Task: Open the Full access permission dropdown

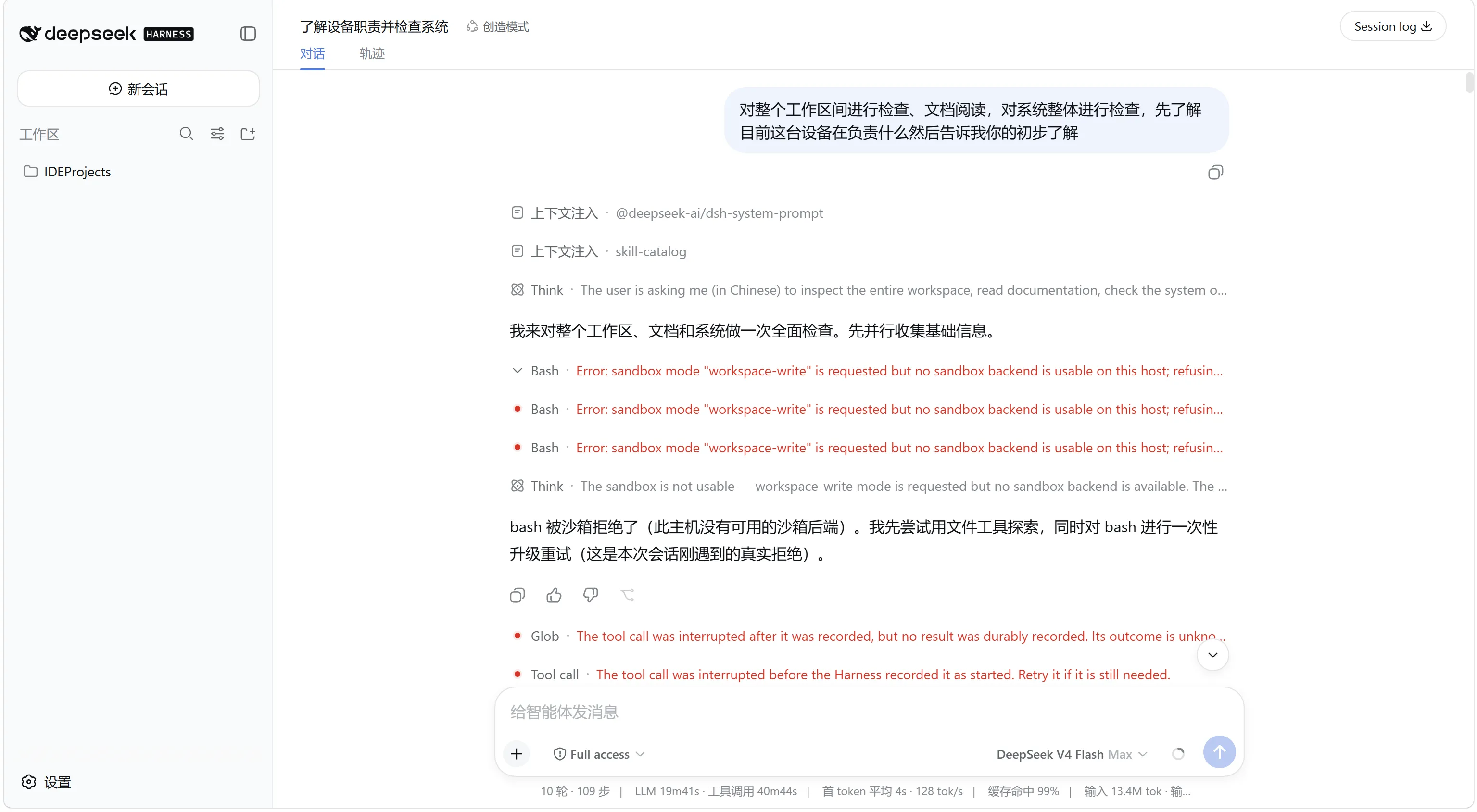Action: tap(599, 754)
